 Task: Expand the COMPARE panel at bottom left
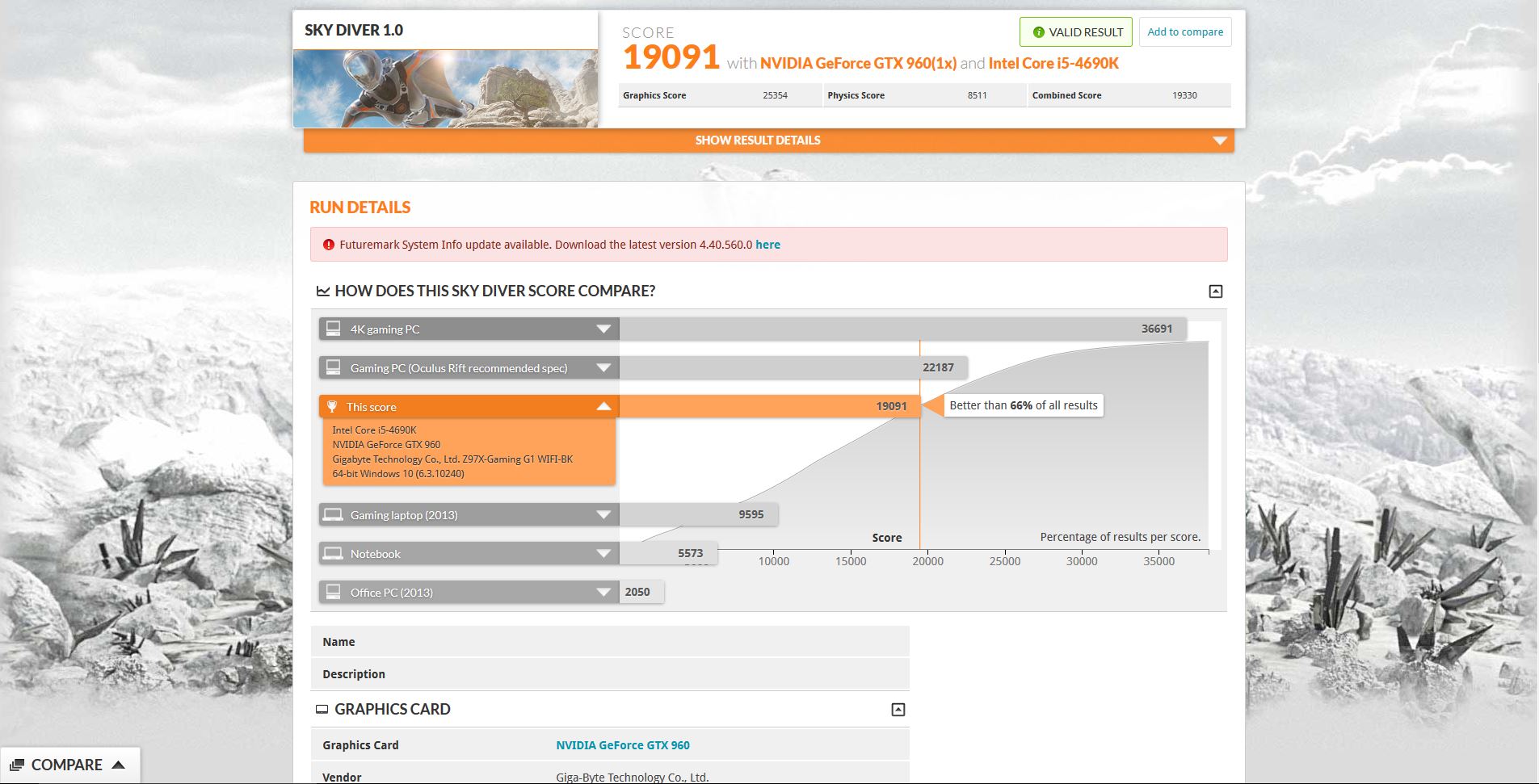[69, 765]
